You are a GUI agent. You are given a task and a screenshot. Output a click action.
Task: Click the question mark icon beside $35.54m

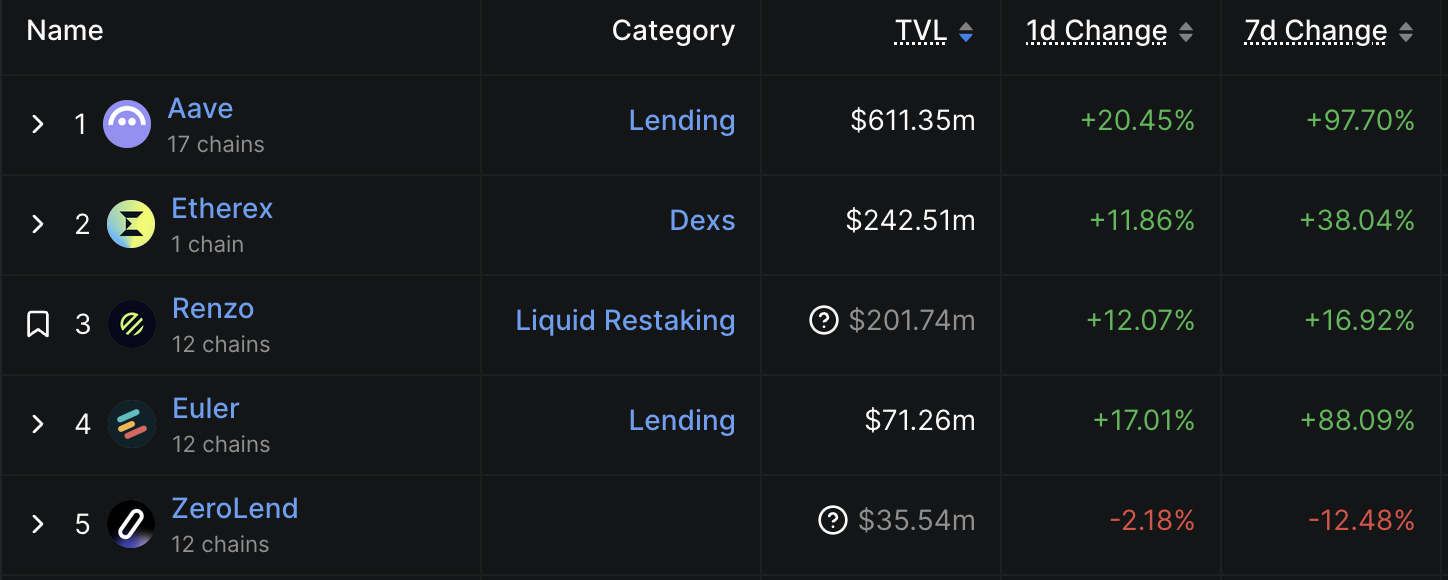tap(833, 520)
